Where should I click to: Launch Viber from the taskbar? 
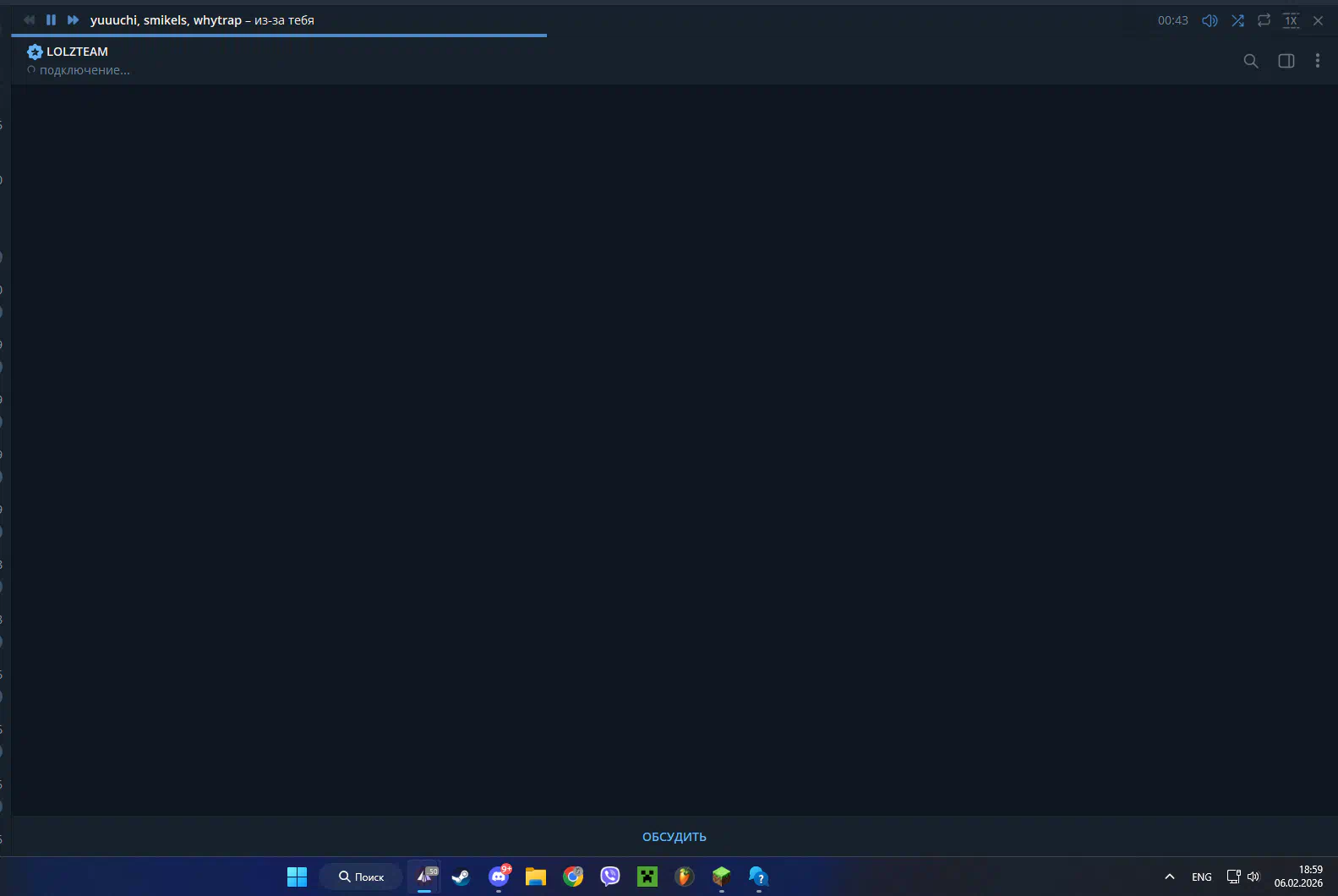(x=610, y=877)
